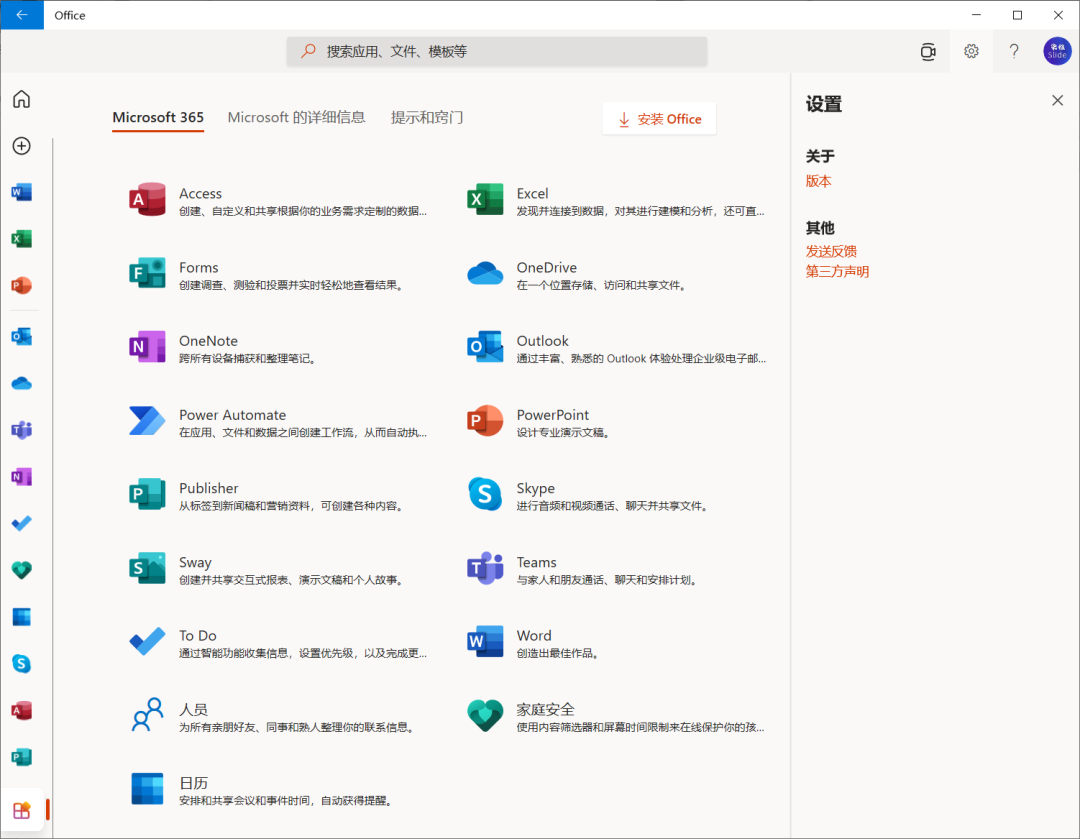Click the To Do title text

(198, 636)
